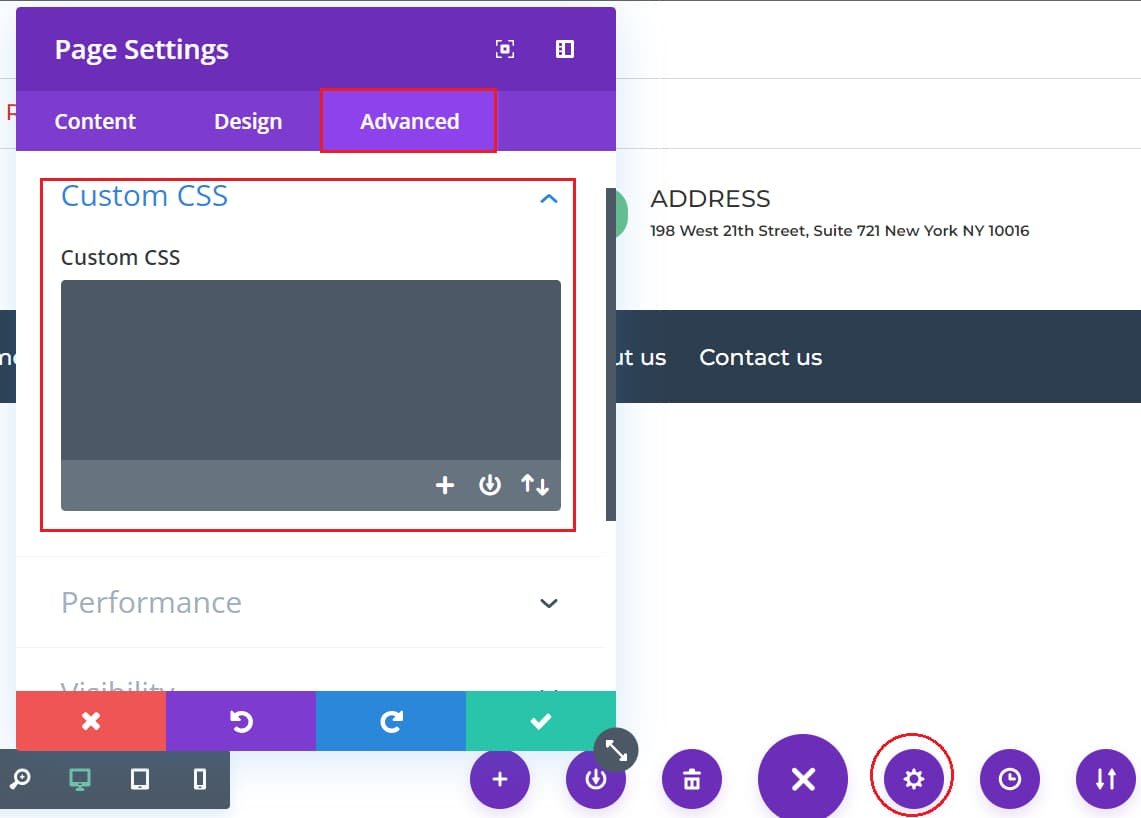This screenshot has height=818, width=1141.
Task: Switch to tablet view icon
Action: coord(140,779)
